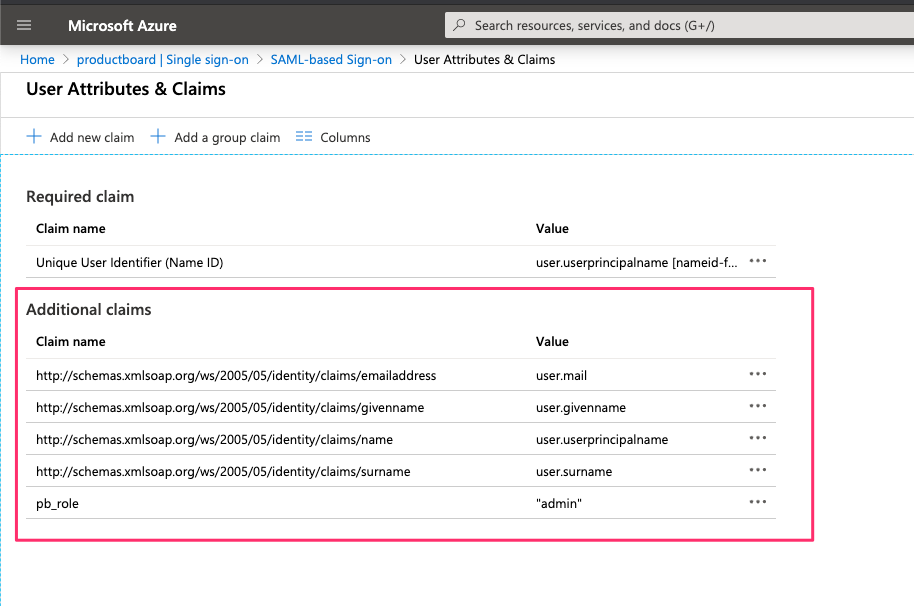Click the Columns layout icon

pos(305,137)
